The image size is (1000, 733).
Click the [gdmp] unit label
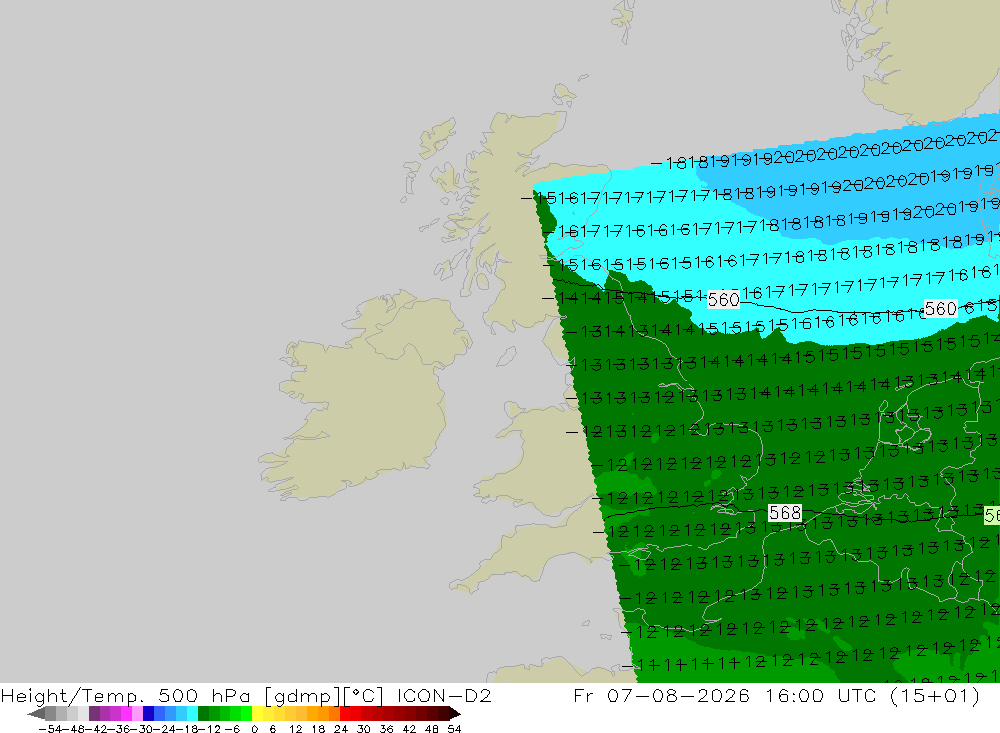tap(302, 695)
